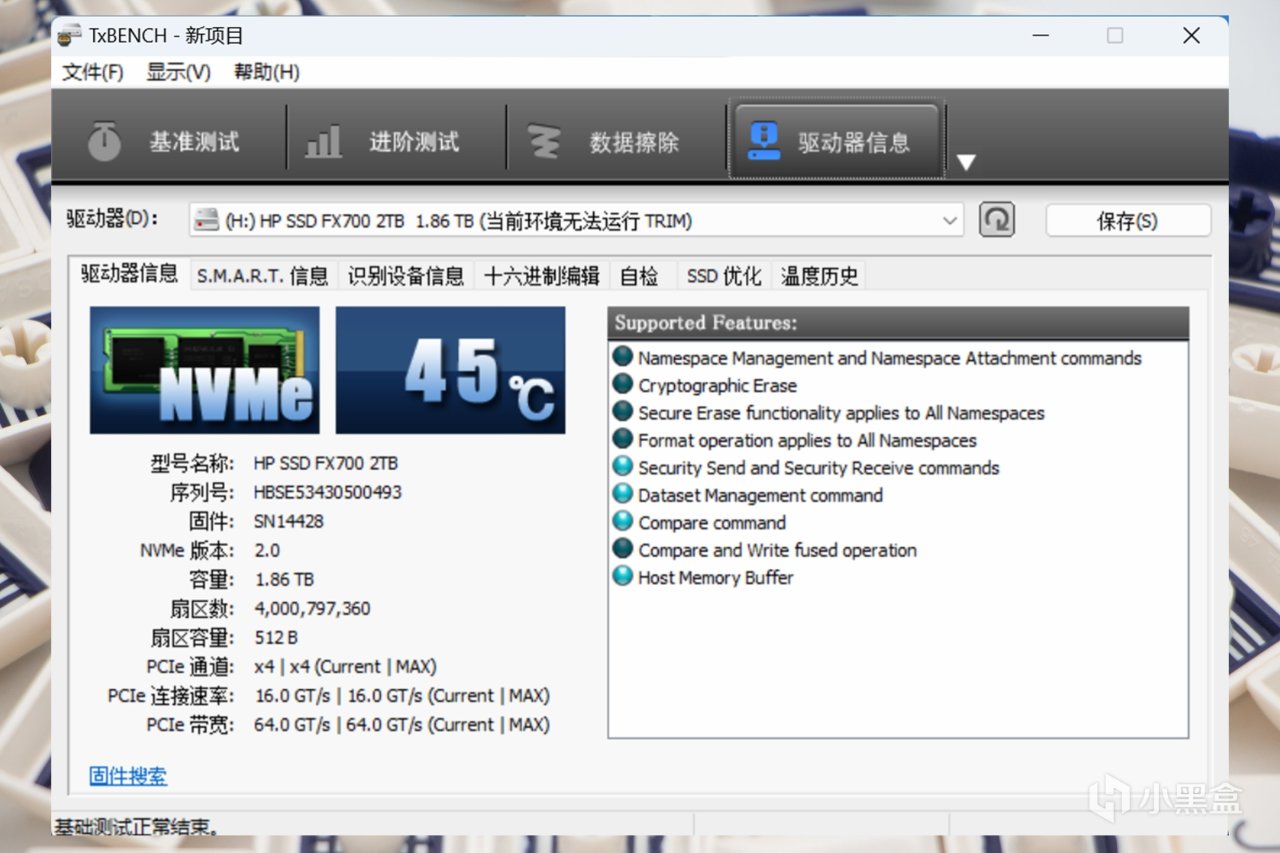This screenshot has width=1280, height=853.
Task: Open the 数据擦除 eraser icon
Action: pyautogui.click(x=544, y=142)
